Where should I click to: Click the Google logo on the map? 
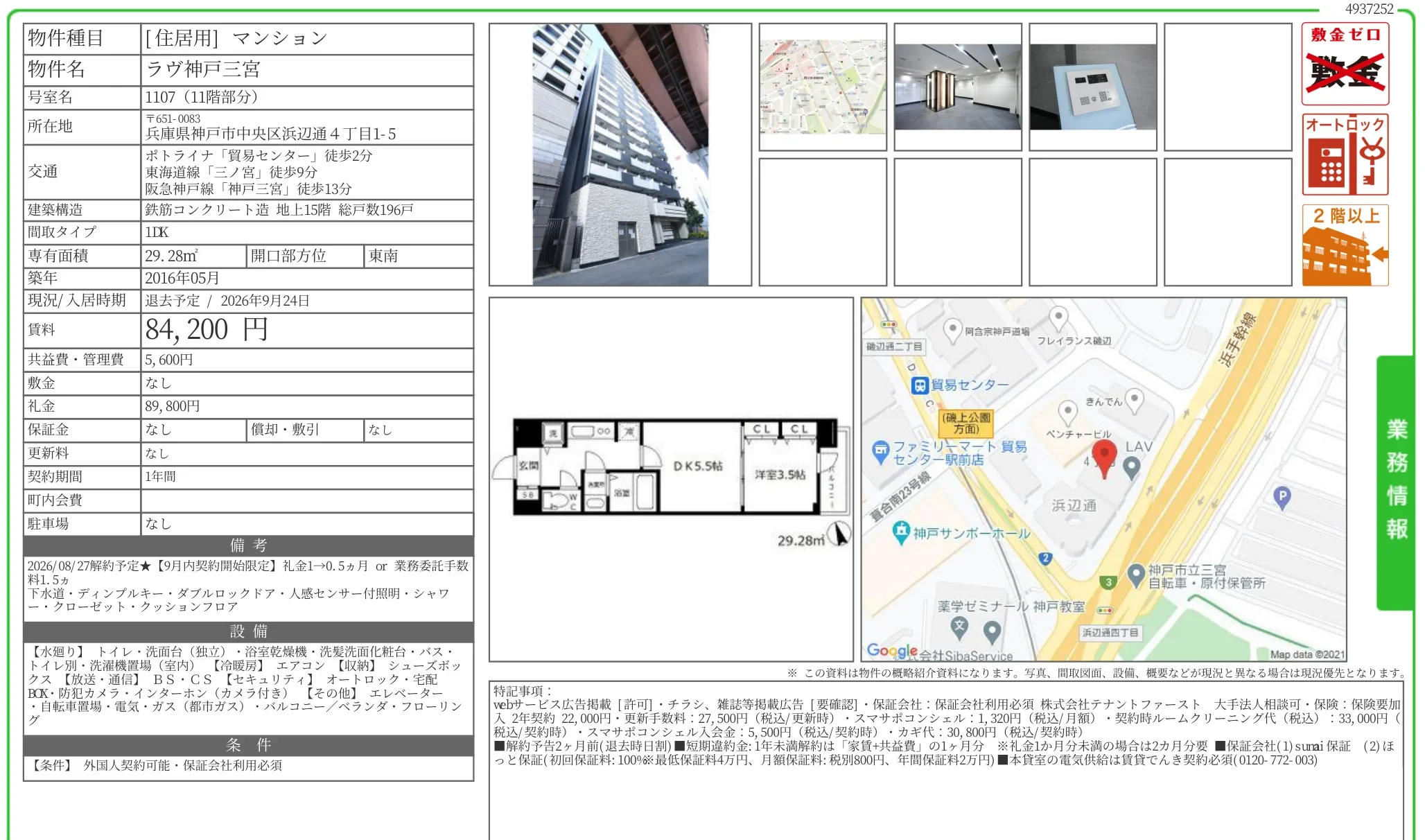click(892, 651)
